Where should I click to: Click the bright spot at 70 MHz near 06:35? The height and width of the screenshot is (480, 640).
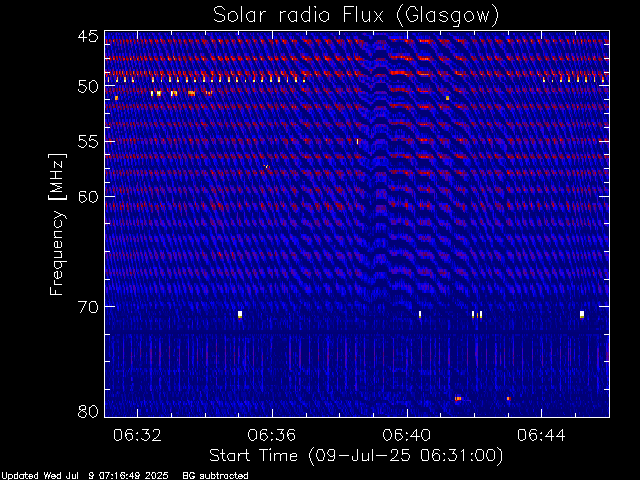(240, 314)
